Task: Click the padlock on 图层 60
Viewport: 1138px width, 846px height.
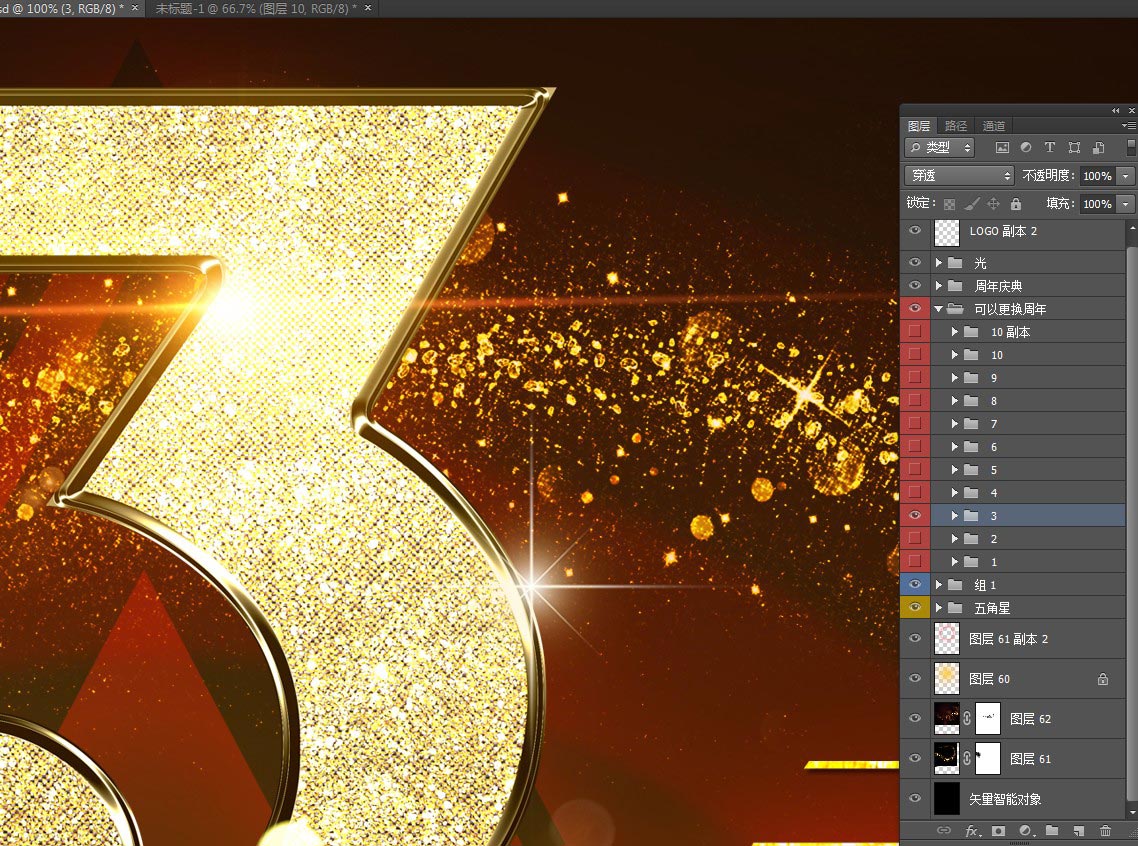Action: point(1102,679)
